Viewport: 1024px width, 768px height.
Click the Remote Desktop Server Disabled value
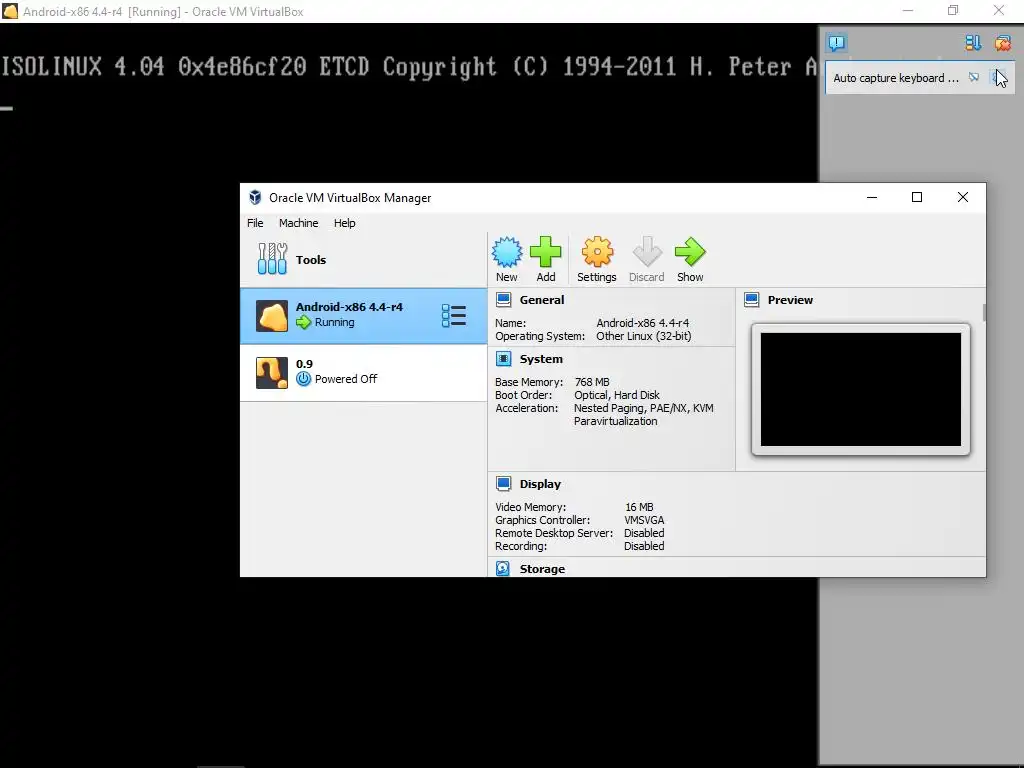point(644,533)
